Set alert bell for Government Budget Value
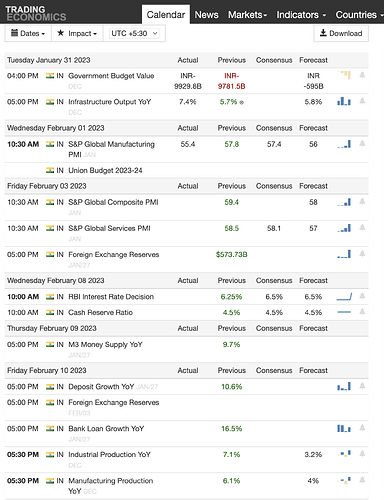The height and width of the screenshot is (500, 384). point(362,75)
